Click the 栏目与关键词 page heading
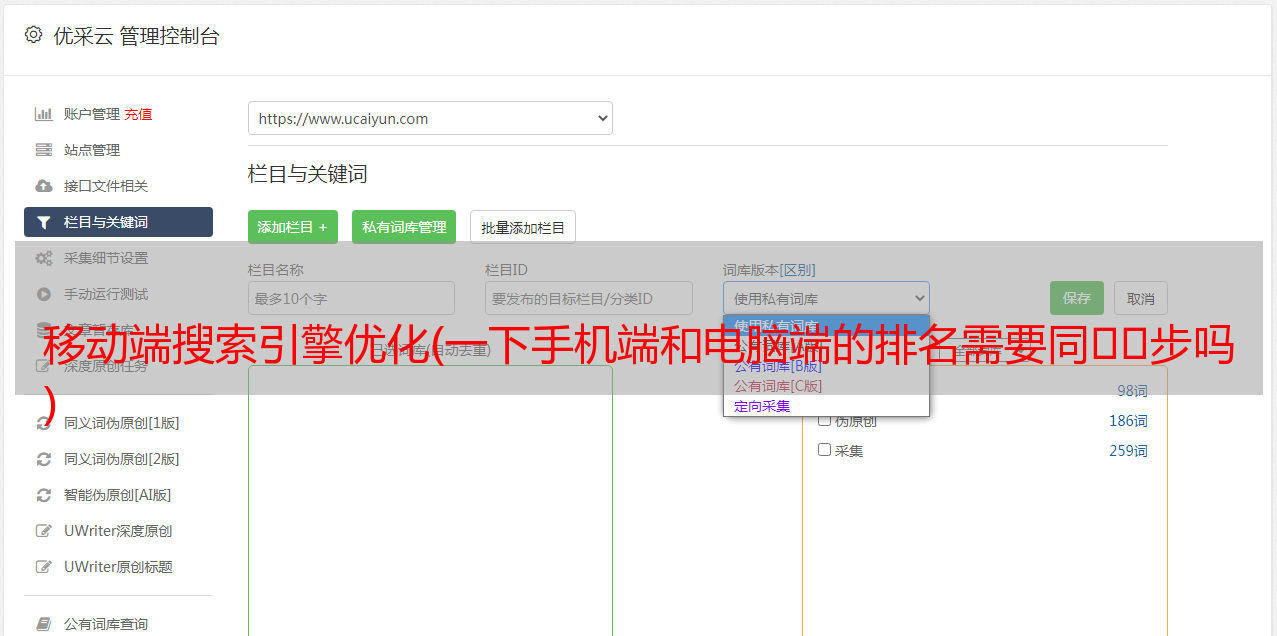Viewport: 1277px width, 636px height. point(308,174)
